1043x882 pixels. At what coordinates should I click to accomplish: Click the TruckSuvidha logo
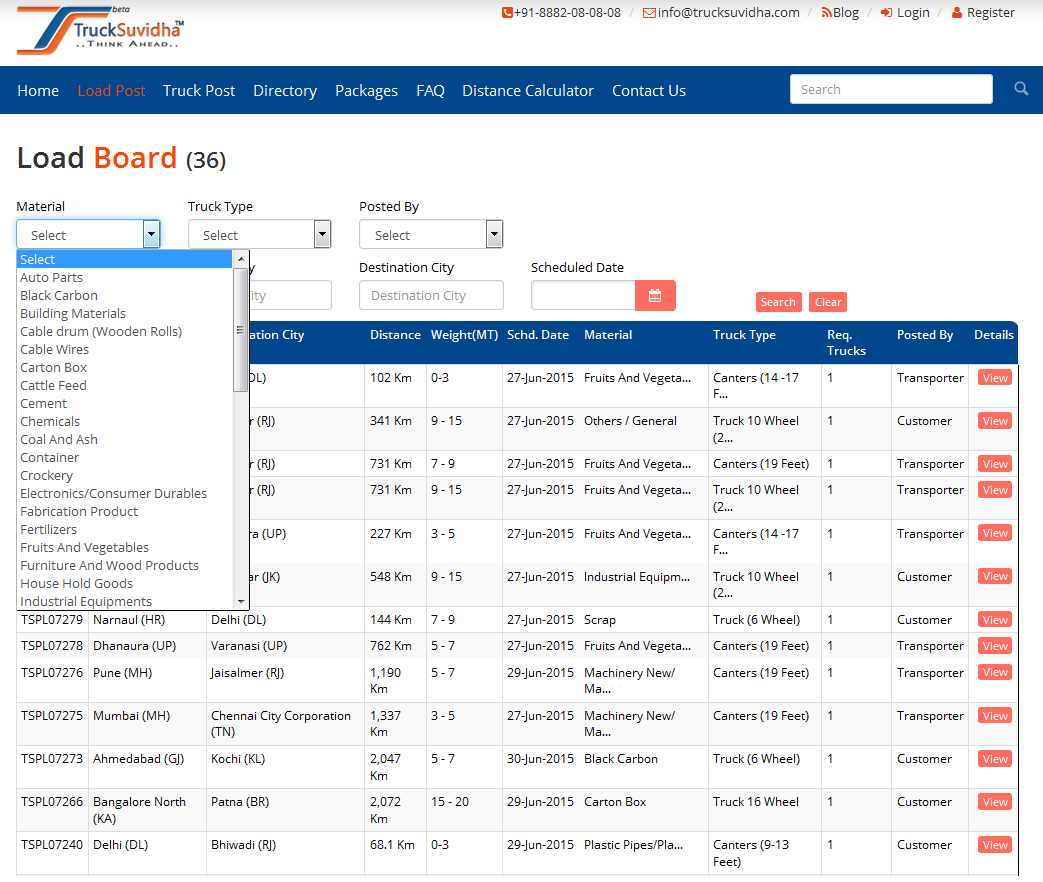click(100, 32)
